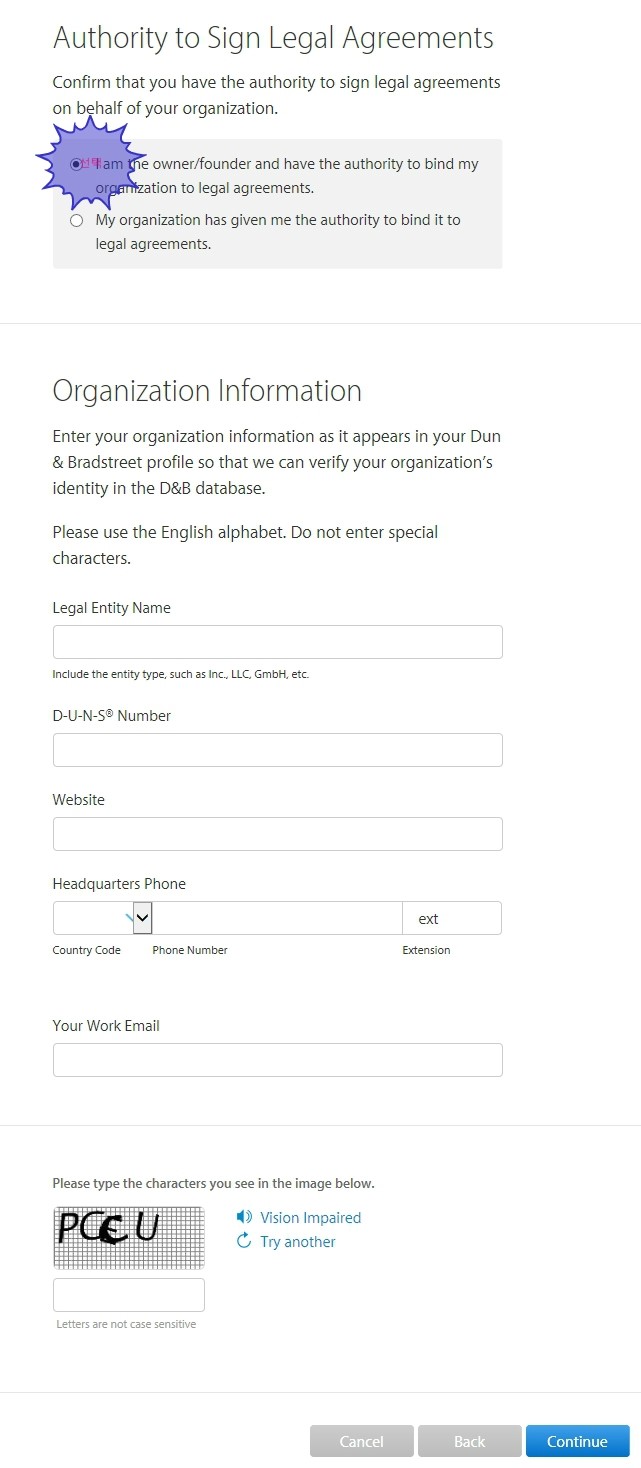Open the Vision Impaired audio link

click(x=310, y=1217)
